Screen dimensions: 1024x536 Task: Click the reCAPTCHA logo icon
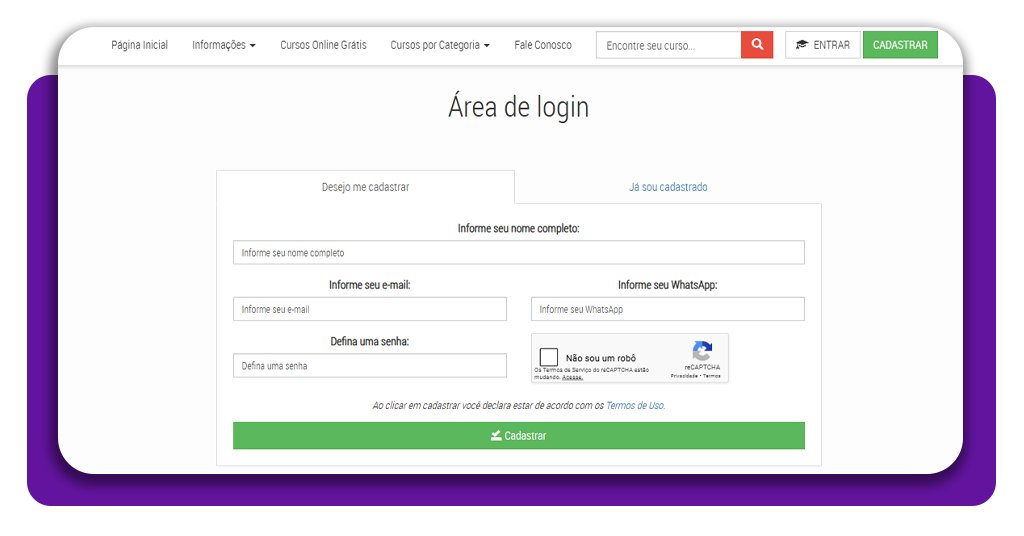(702, 351)
